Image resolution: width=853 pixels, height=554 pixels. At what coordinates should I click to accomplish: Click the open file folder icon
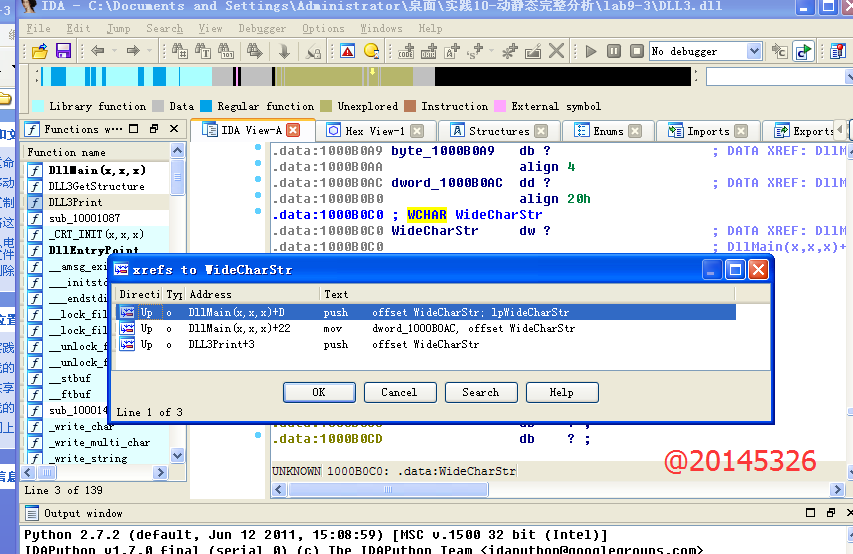tap(39, 51)
